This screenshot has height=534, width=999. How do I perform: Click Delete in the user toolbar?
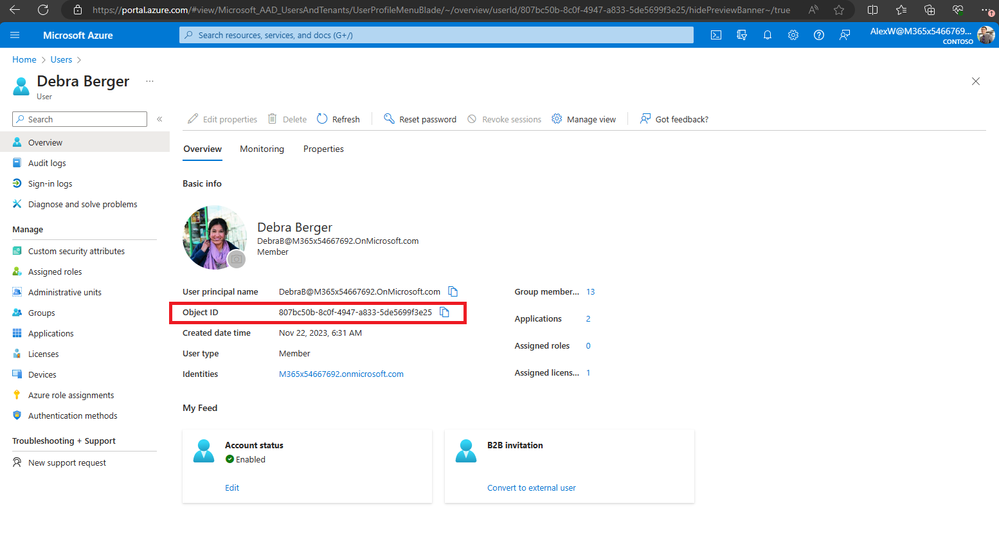(x=287, y=119)
